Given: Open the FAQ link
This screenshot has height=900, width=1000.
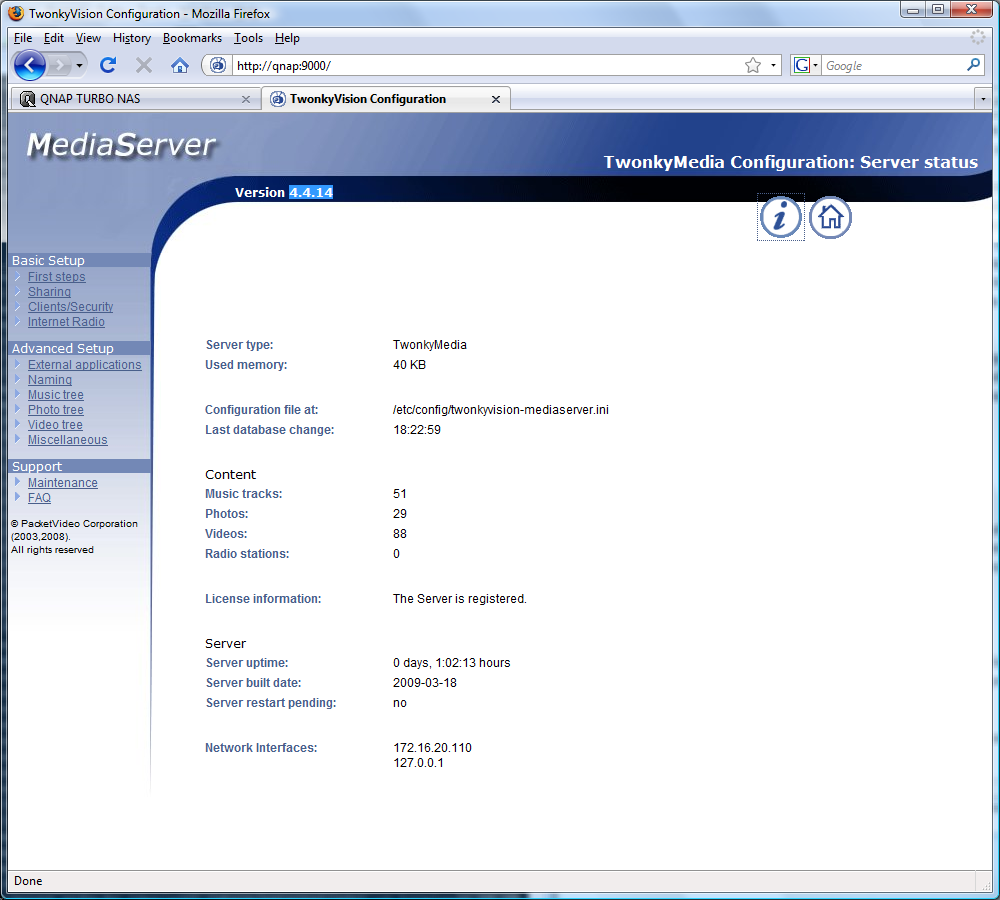Looking at the screenshot, I should click(39, 498).
